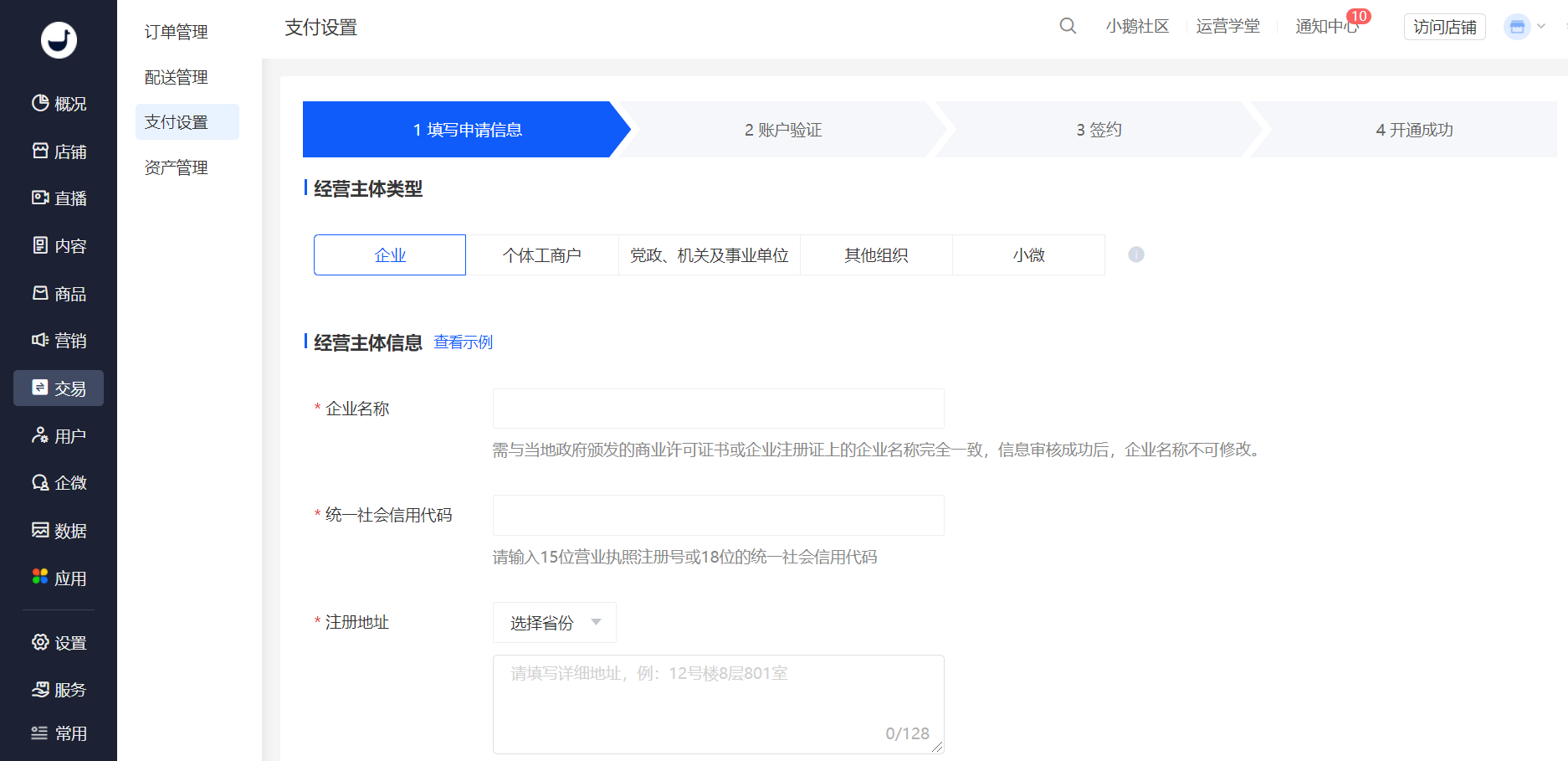Click the 支付设置 page title

click(x=321, y=28)
